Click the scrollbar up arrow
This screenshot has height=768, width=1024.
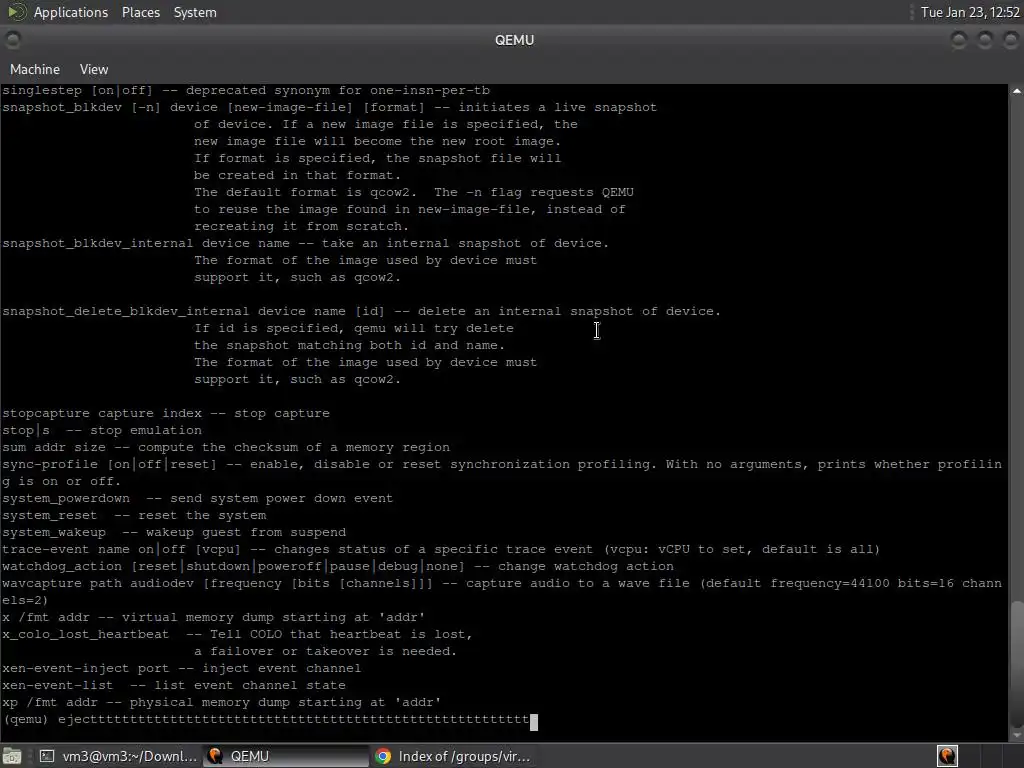(1017, 91)
